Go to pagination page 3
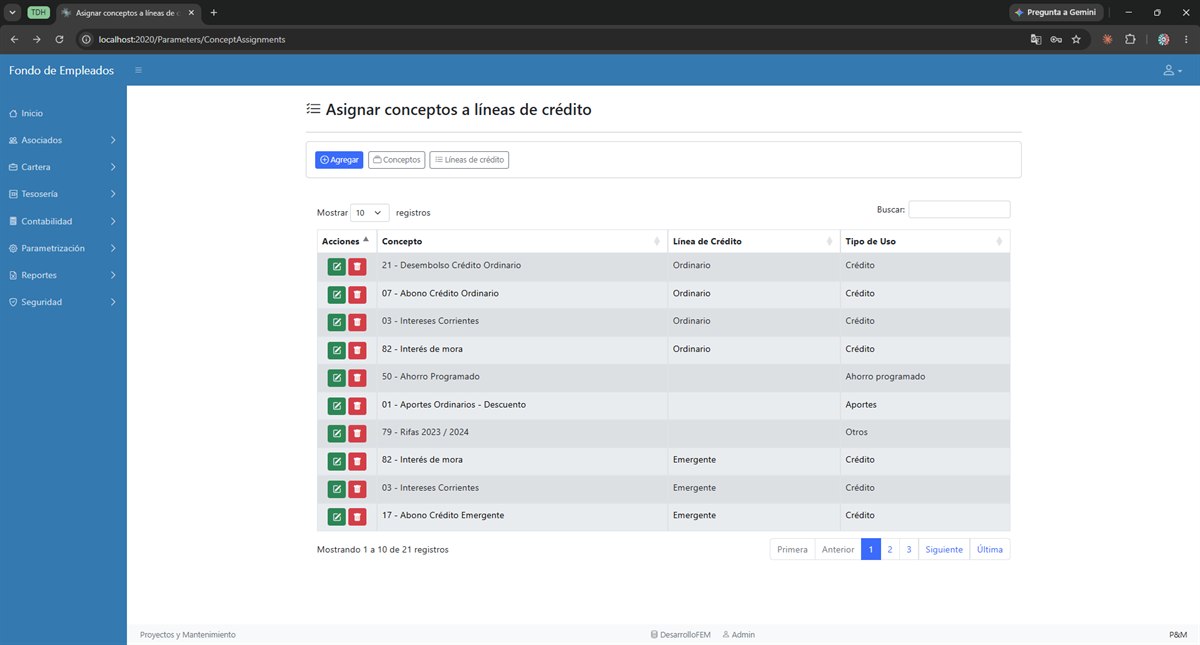The image size is (1200, 645). pos(909,550)
